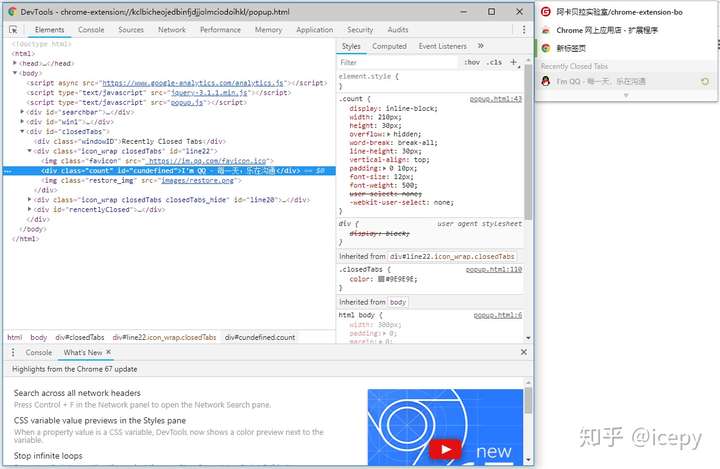Open the DevTools three-dot customize menu
This screenshot has height=469, width=720.
pyautogui.click(x=524, y=30)
